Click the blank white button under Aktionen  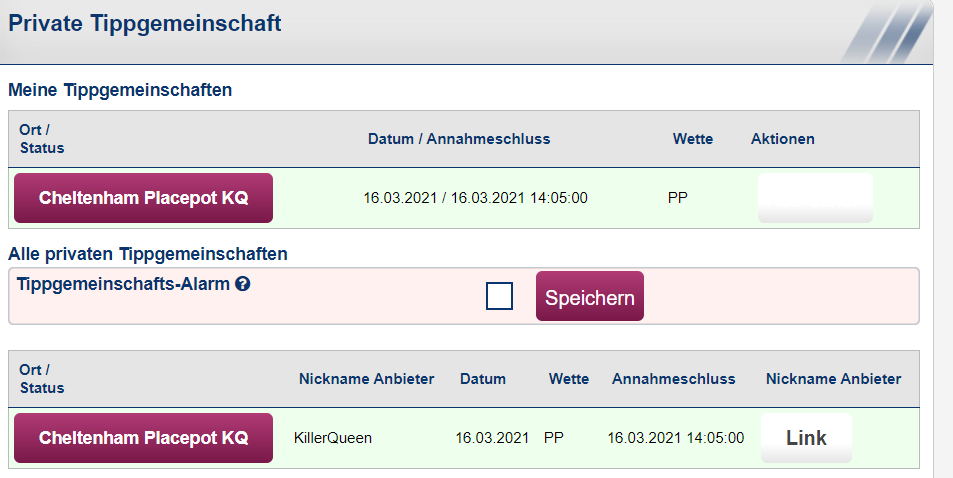point(815,198)
